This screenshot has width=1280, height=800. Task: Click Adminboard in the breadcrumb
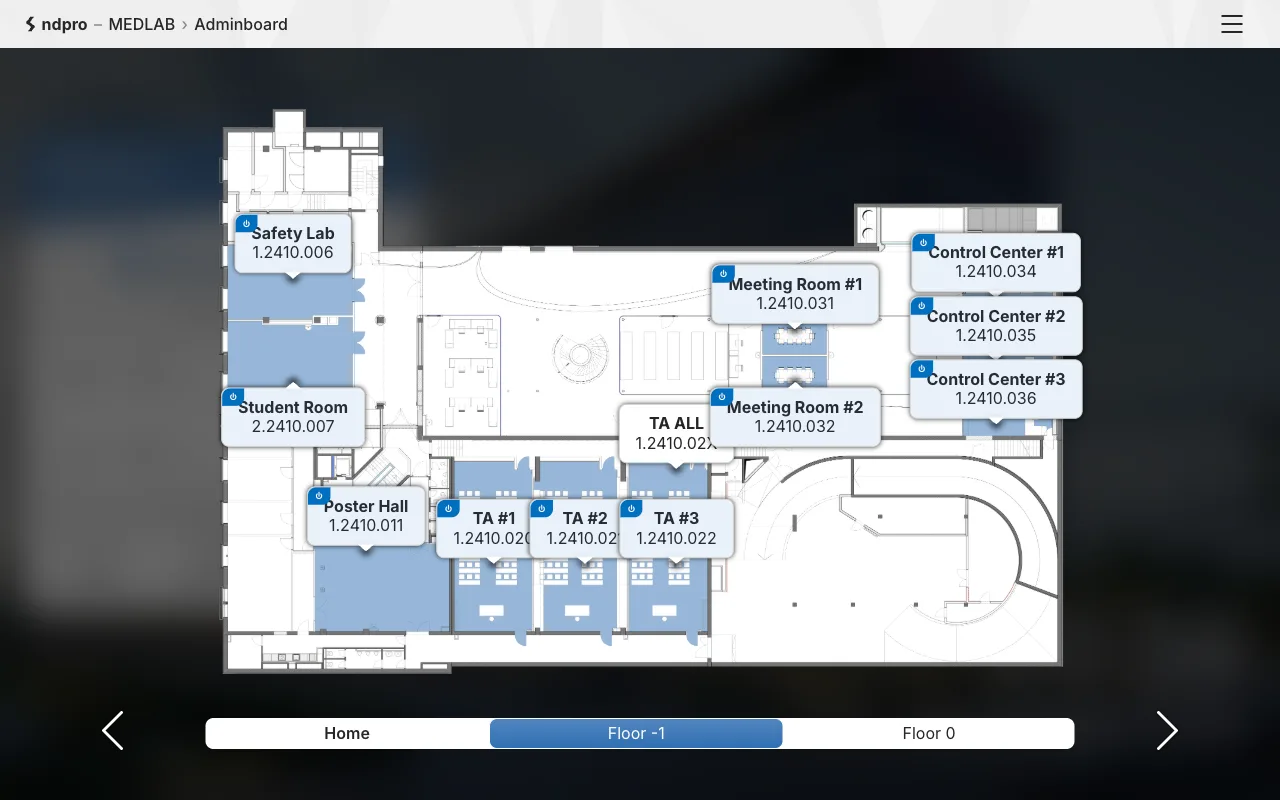coord(241,24)
